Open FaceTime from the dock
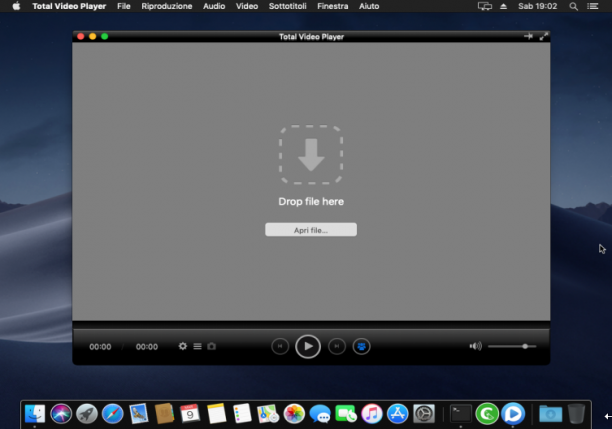 tap(346, 414)
